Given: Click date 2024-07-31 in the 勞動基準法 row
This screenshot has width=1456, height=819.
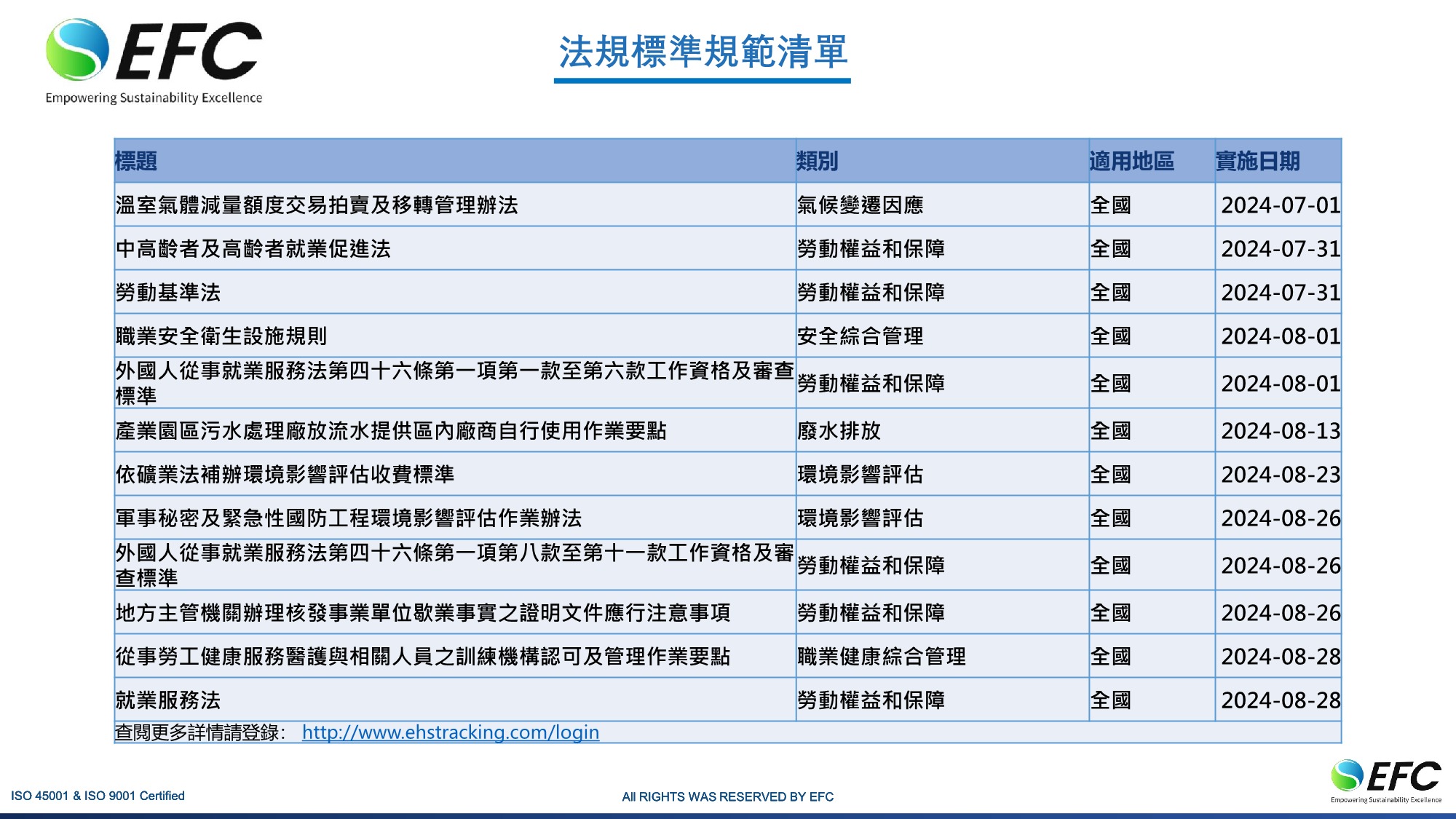Looking at the screenshot, I should [1281, 292].
